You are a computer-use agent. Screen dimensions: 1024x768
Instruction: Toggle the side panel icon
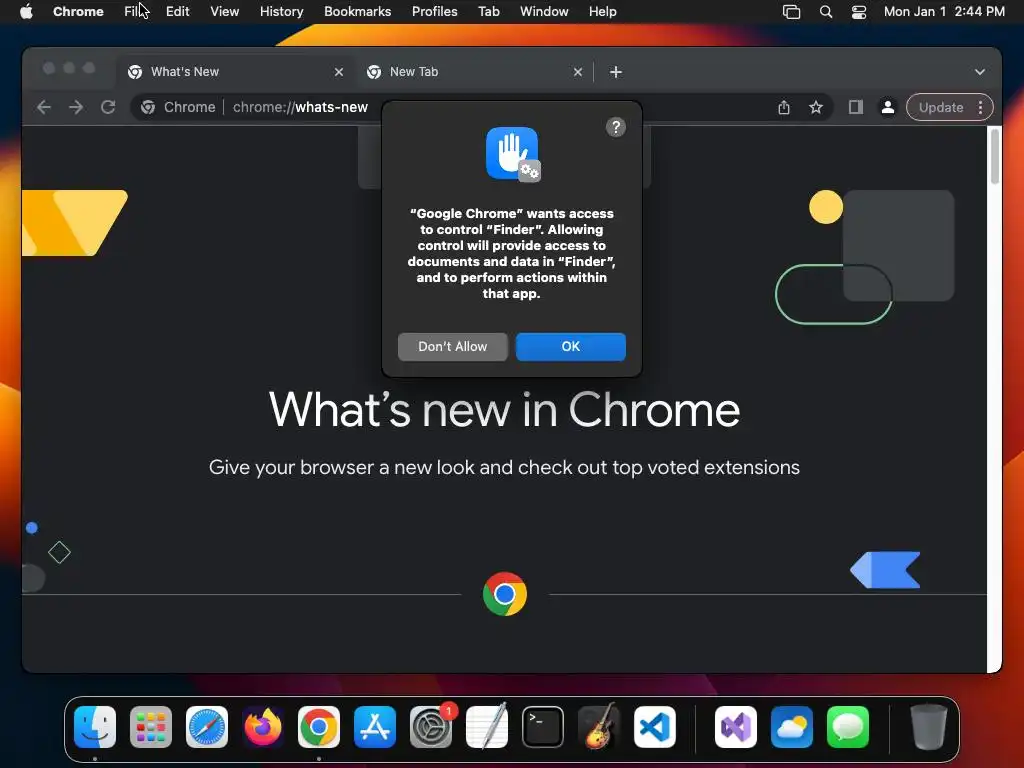pyautogui.click(x=856, y=107)
